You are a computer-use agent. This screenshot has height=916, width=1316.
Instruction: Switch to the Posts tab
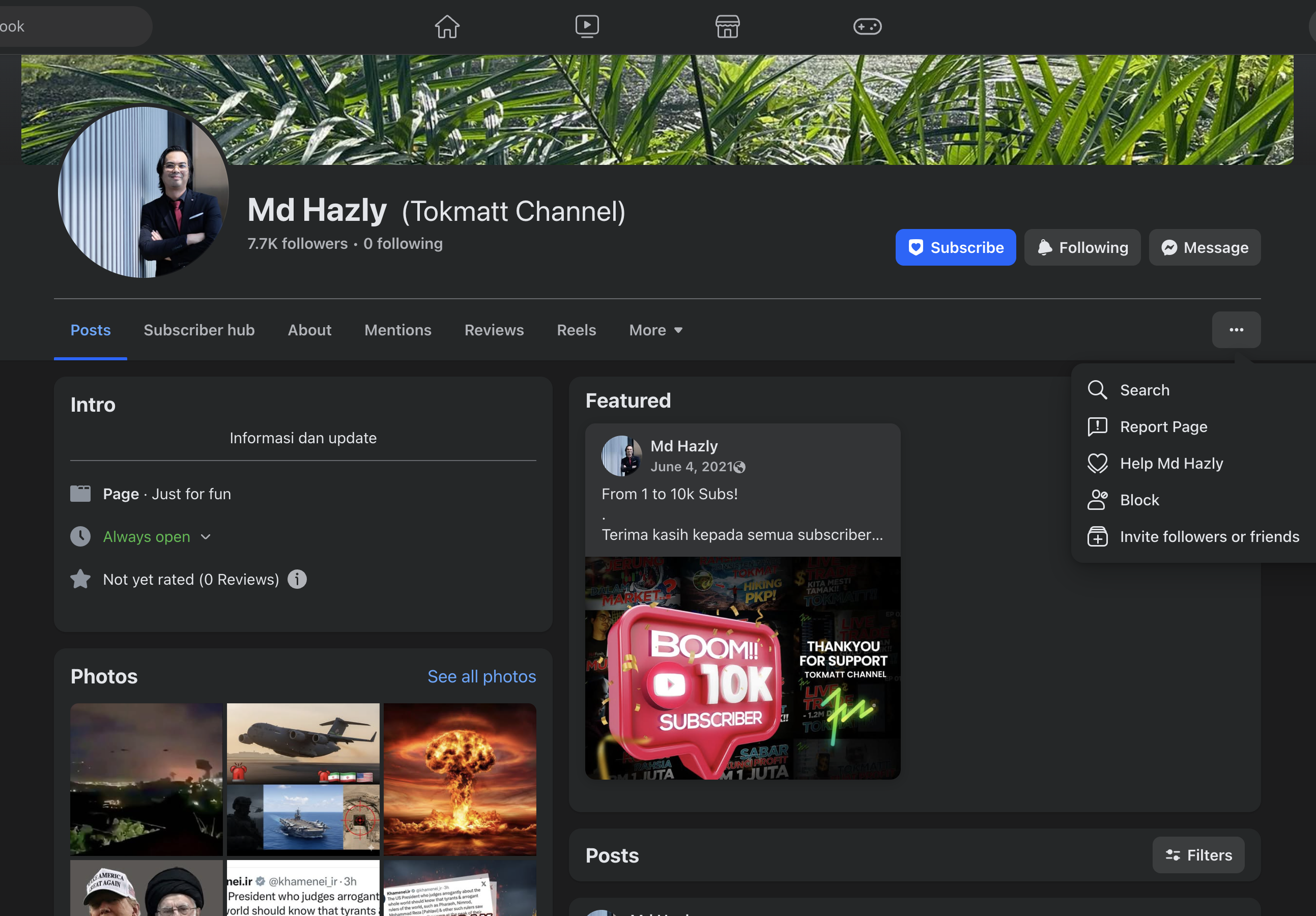click(x=91, y=330)
